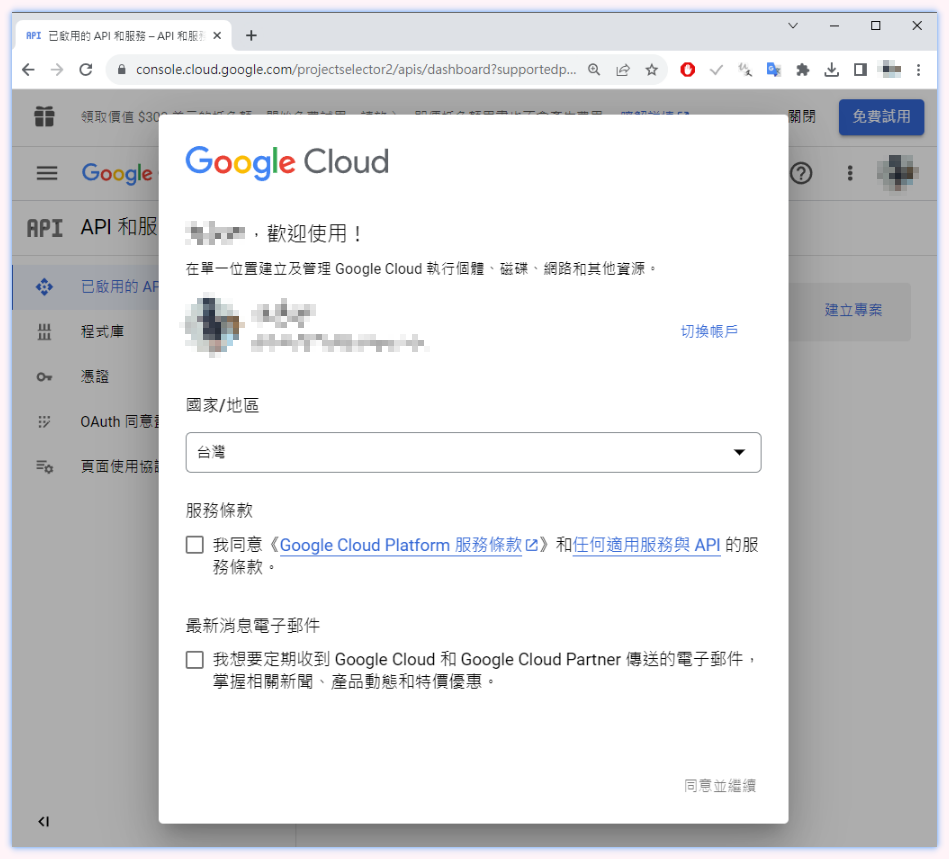This screenshot has width=949, height=859.
Task: Click the share page icon in address bar
Action: tap(623, 70)
